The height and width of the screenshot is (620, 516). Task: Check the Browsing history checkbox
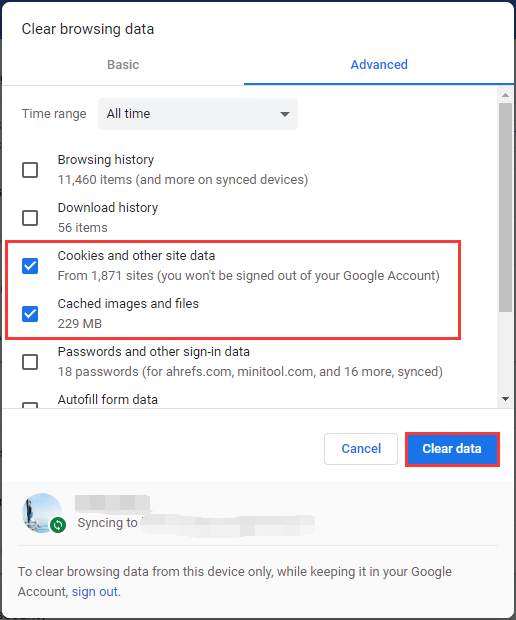tap(30, 170)
